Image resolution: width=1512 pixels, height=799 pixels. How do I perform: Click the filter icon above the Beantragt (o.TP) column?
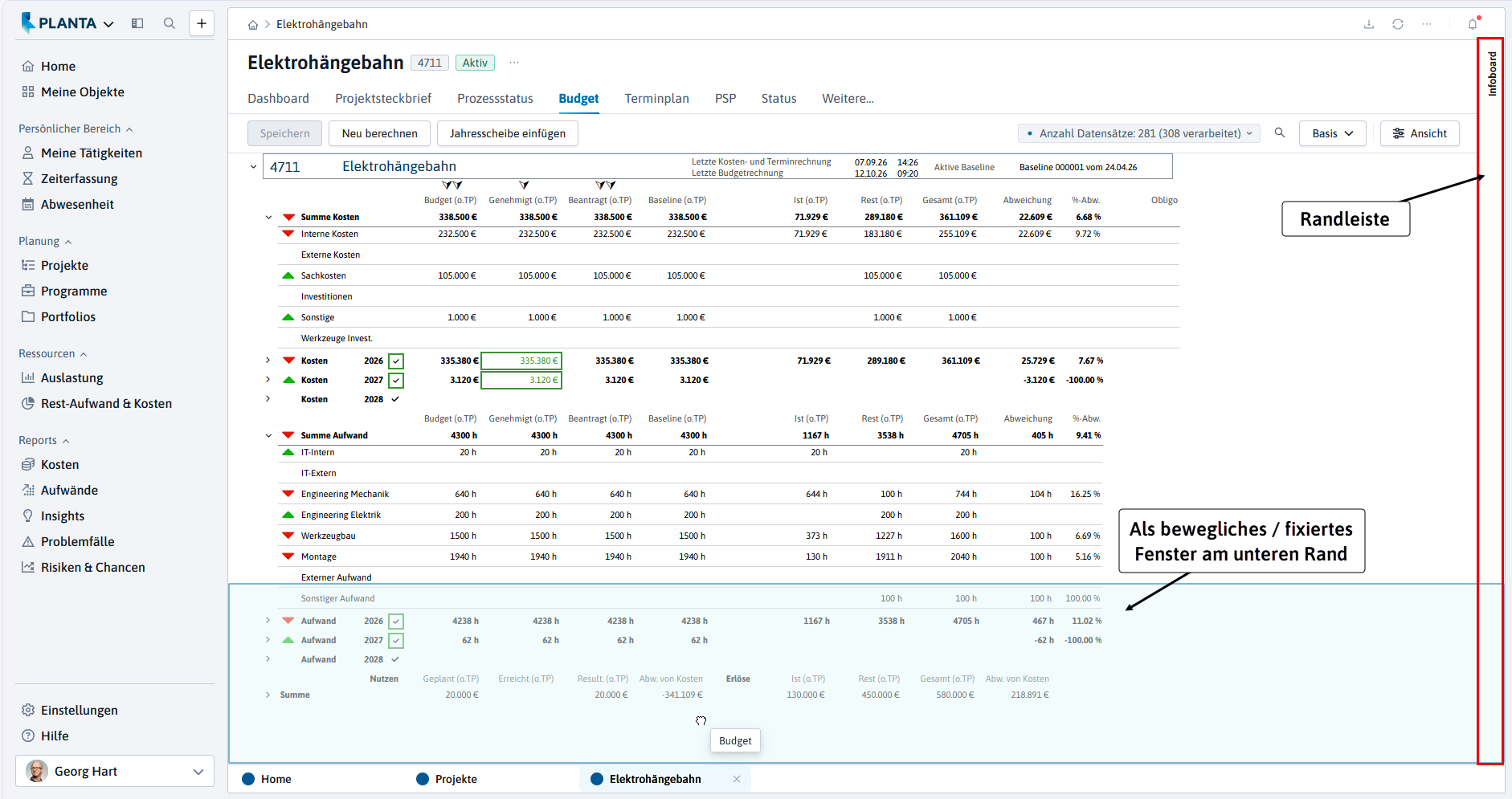tap(606, 185)
